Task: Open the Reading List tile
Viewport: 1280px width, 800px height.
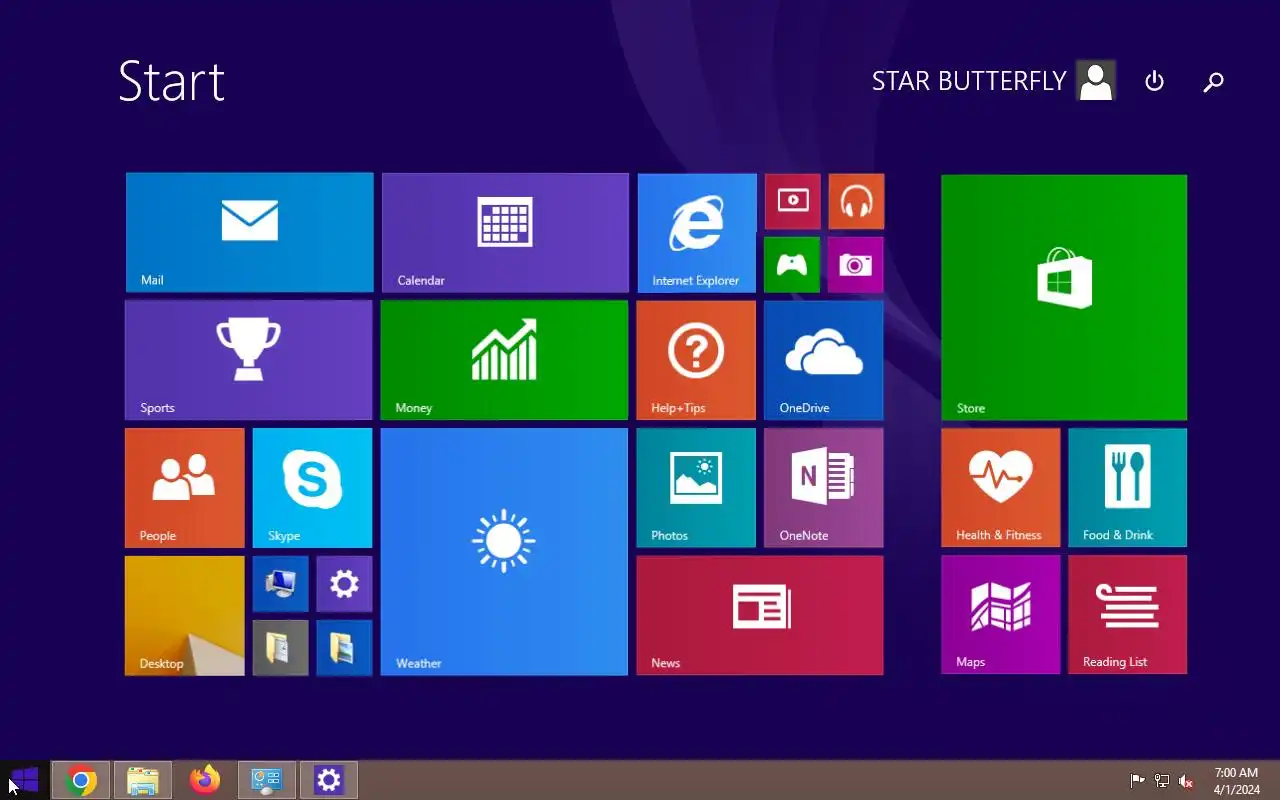Action: coord(1127,615)
